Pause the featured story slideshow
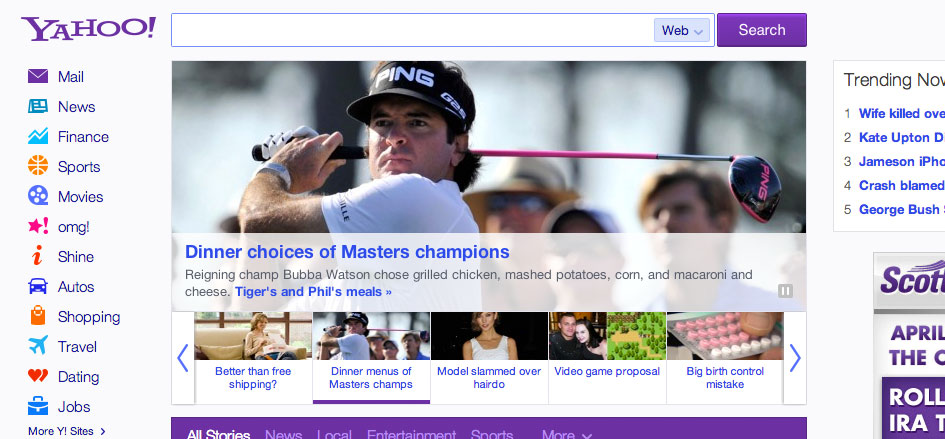Viewport: 945px width, 439px height. coord(785,291)
